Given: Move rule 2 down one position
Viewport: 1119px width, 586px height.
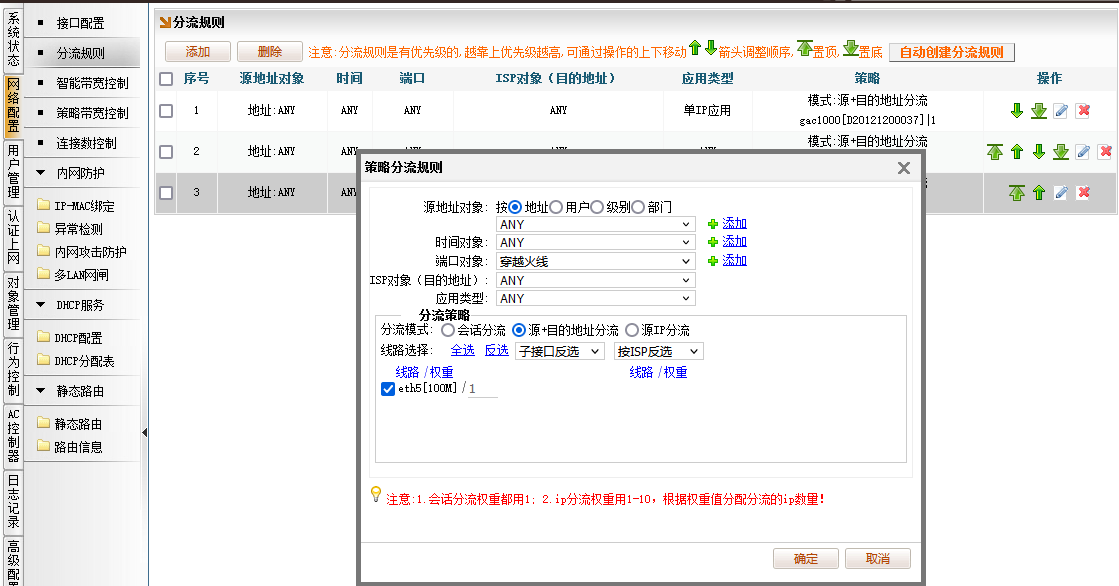Looking at the screenshot, I should point(1039,151).
